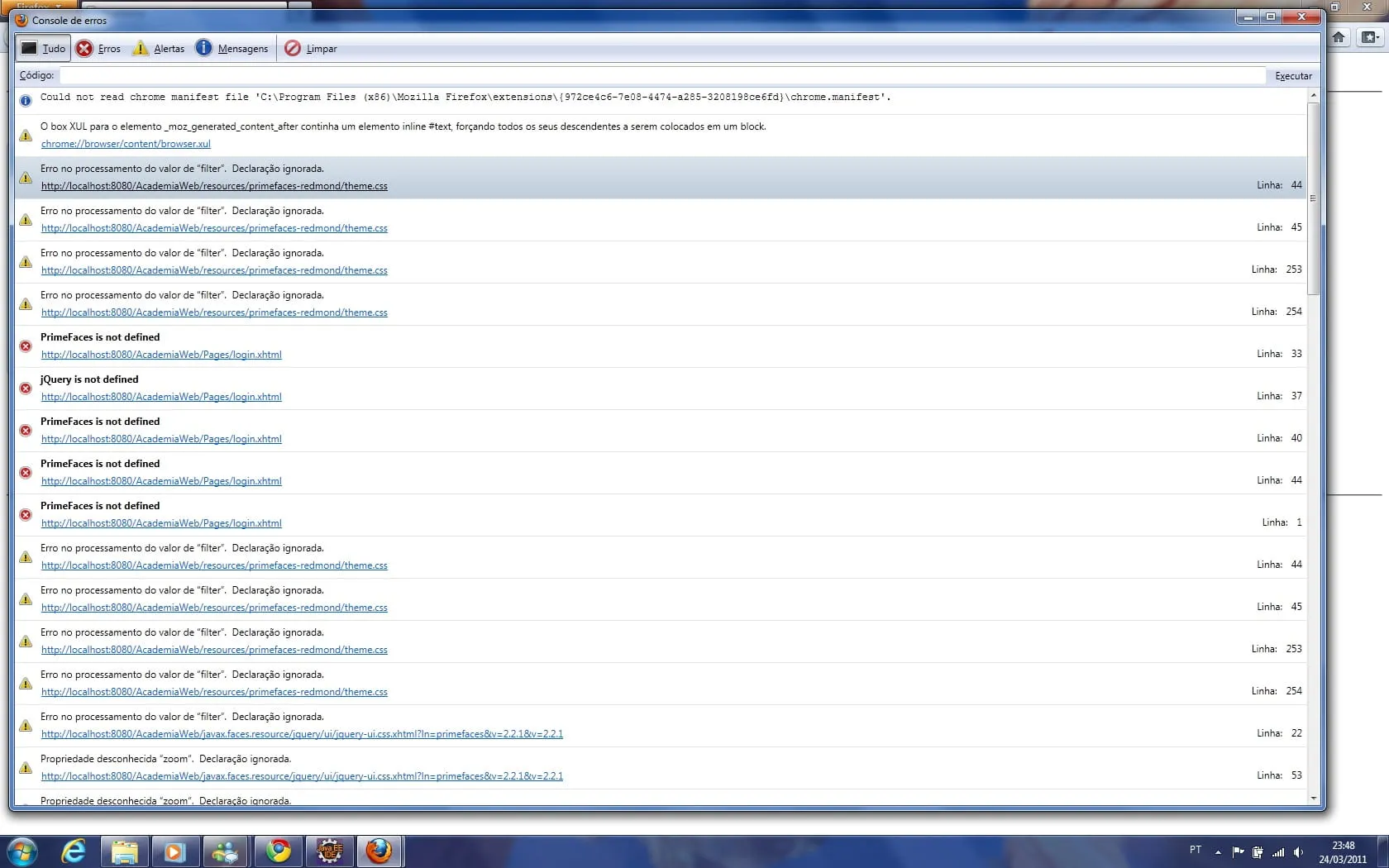Click the bookmarks button in the Firefox window behind
Image resolution: width=1389 pixels, height=868 pixels.
[x=1370, y=37]
